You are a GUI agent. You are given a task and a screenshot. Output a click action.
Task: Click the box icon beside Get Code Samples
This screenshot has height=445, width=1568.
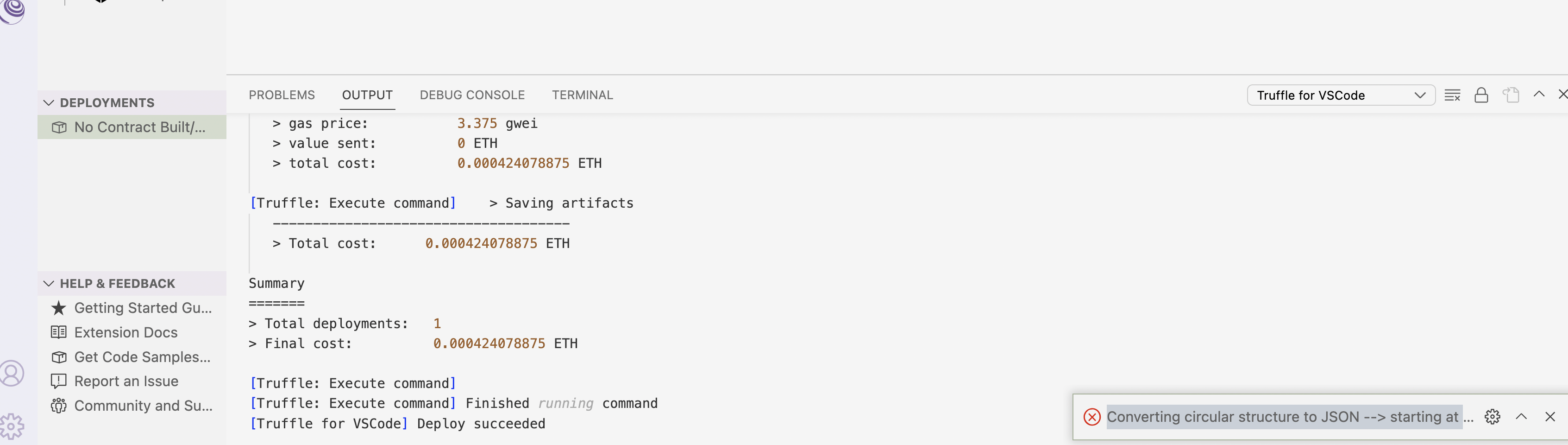tap(58, 356)
